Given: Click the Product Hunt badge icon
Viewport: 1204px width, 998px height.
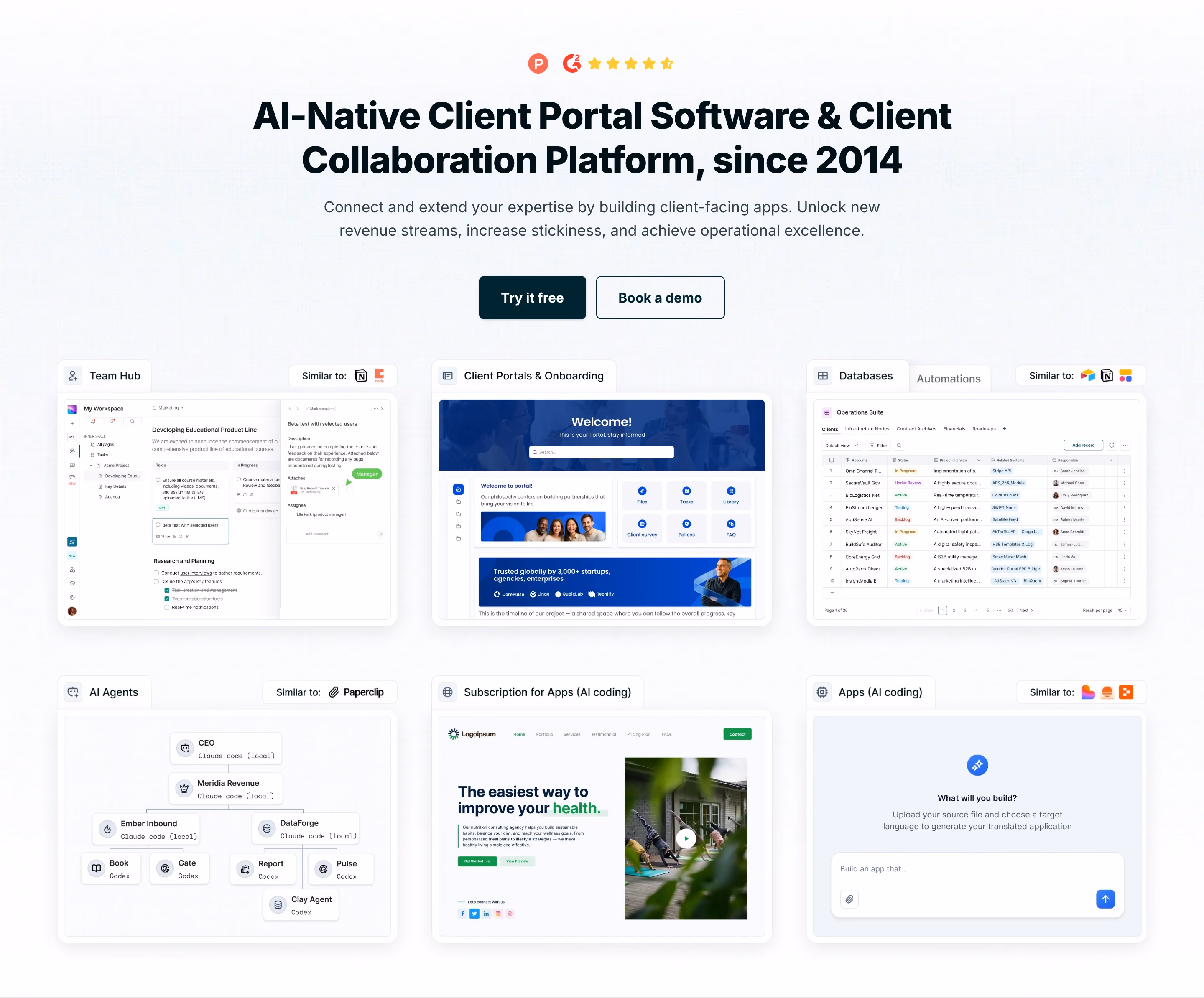Looking at the screenshot, I should [x=538, y=63].
